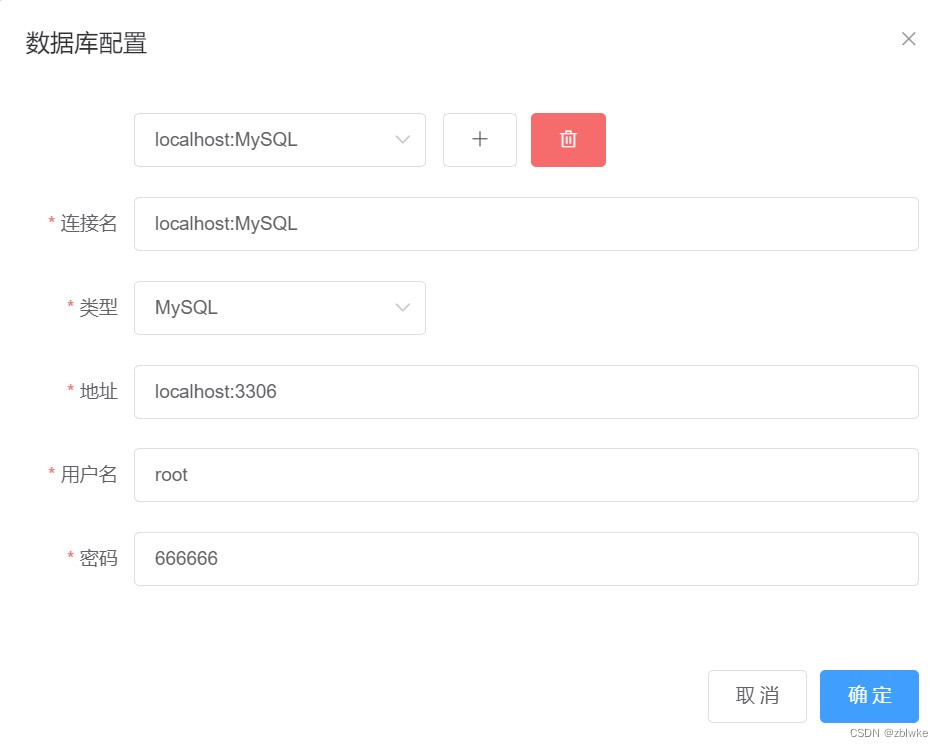Viewport: 943px width, 747px height.
Task: Click the 密码 666666 input field
Action: point(526,559)
